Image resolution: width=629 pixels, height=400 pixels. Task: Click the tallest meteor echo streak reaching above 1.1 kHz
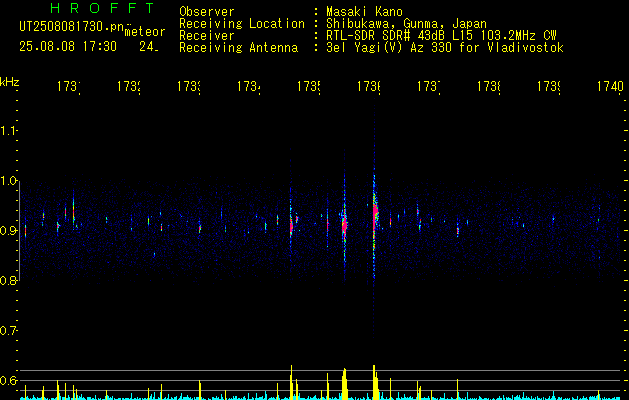click(x=374, y=217)
